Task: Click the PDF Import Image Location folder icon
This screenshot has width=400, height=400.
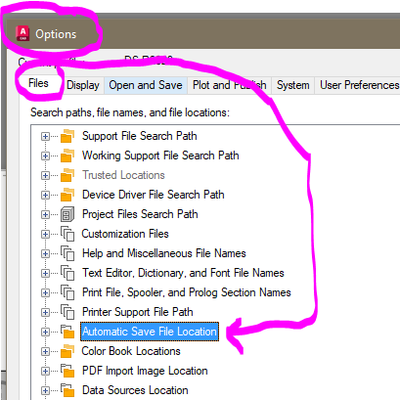Action: pyautogui.click(x=67, y=371)
